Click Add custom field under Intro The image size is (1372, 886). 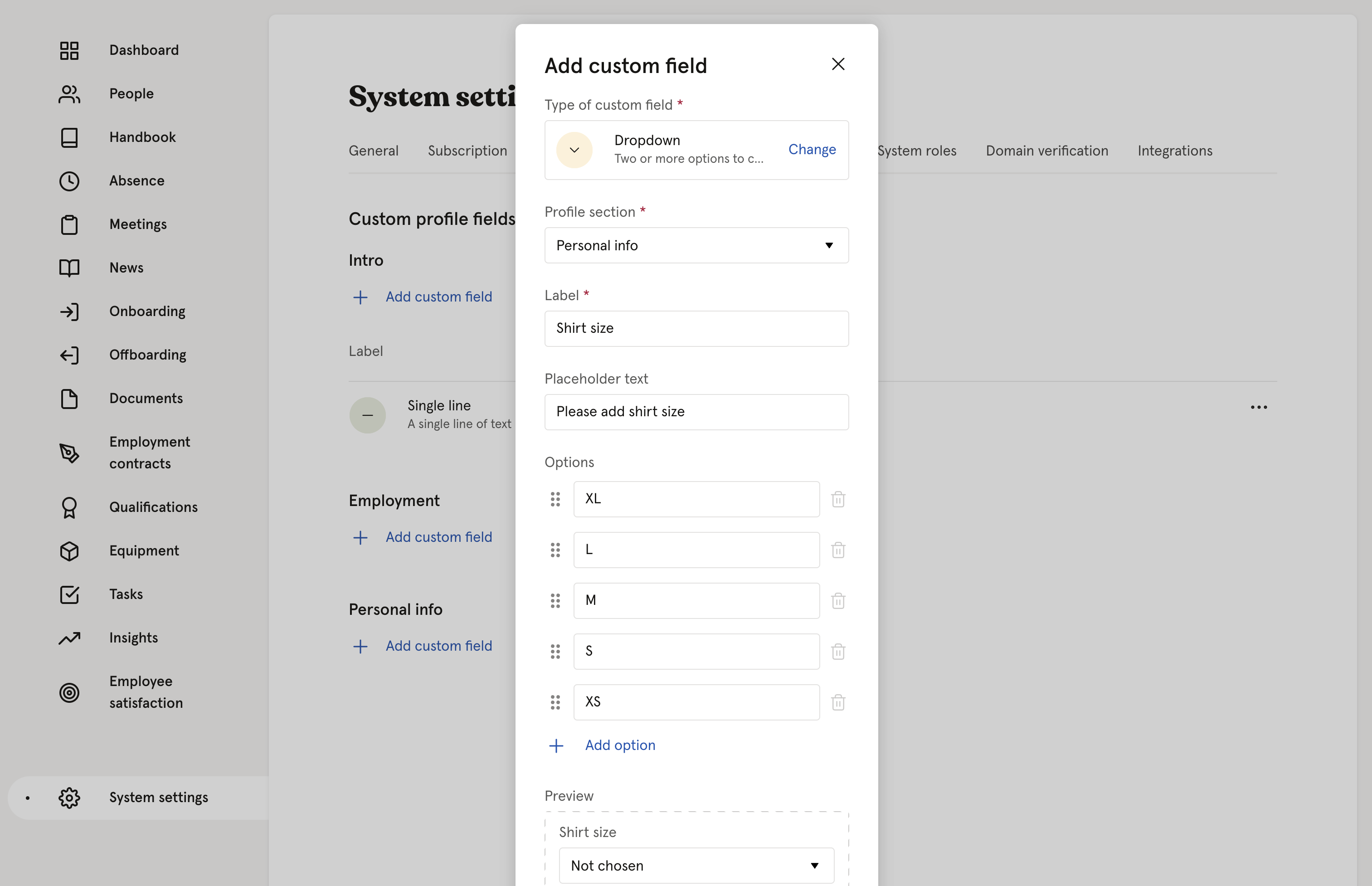[x=439, y=297]
